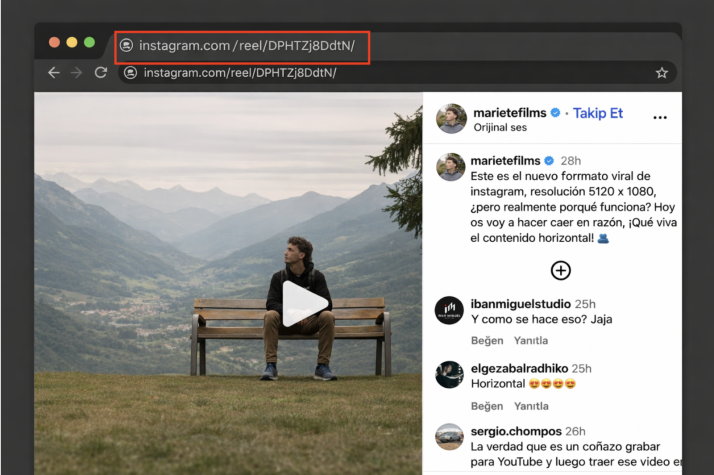Image resolution: width=714 pixels, height=475 pixels.
Task: Like elgezabalradhiko's comment via Beğen
Action: tap(487, 406)
